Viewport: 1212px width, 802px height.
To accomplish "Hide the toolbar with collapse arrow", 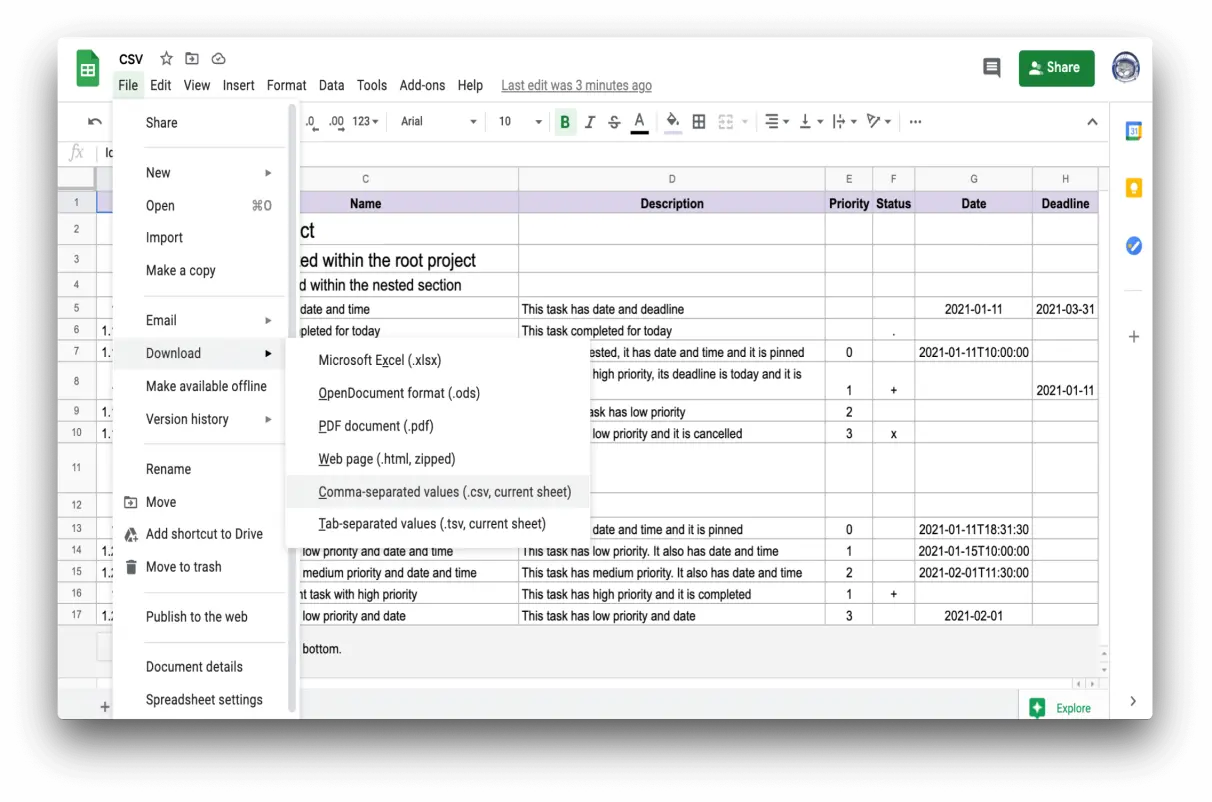I will (1092, 122).
